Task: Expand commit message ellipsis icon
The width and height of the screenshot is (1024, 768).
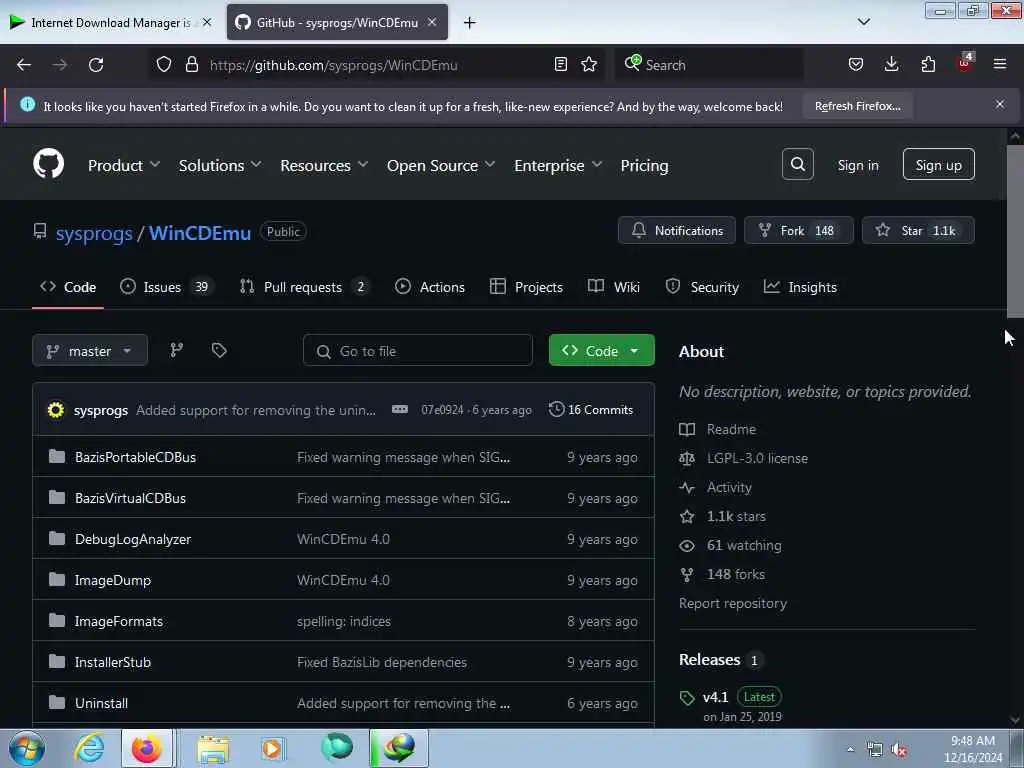Action: click(x=400, y=409)
